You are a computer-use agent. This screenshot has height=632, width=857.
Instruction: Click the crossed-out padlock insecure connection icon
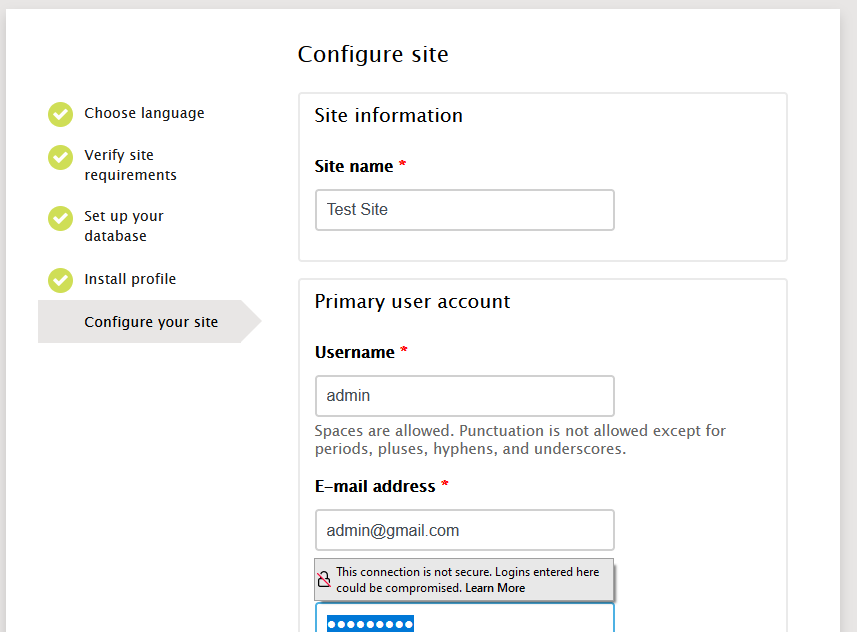pos(324,580)
